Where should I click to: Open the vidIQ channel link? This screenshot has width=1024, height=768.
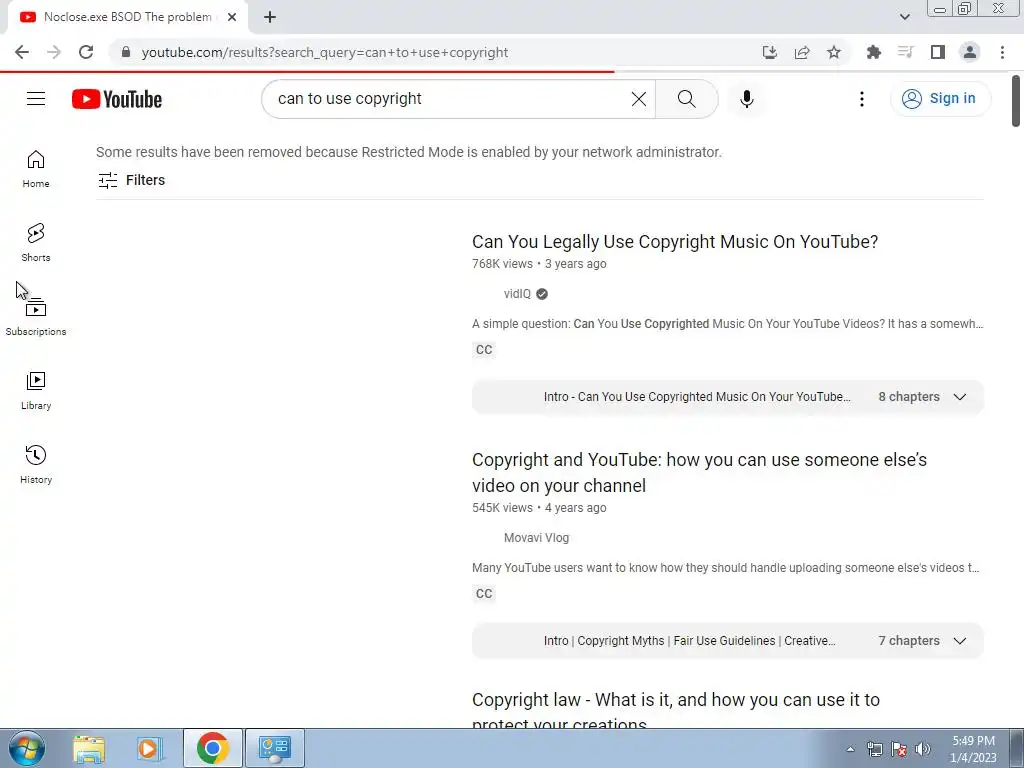tap(517, 294)
